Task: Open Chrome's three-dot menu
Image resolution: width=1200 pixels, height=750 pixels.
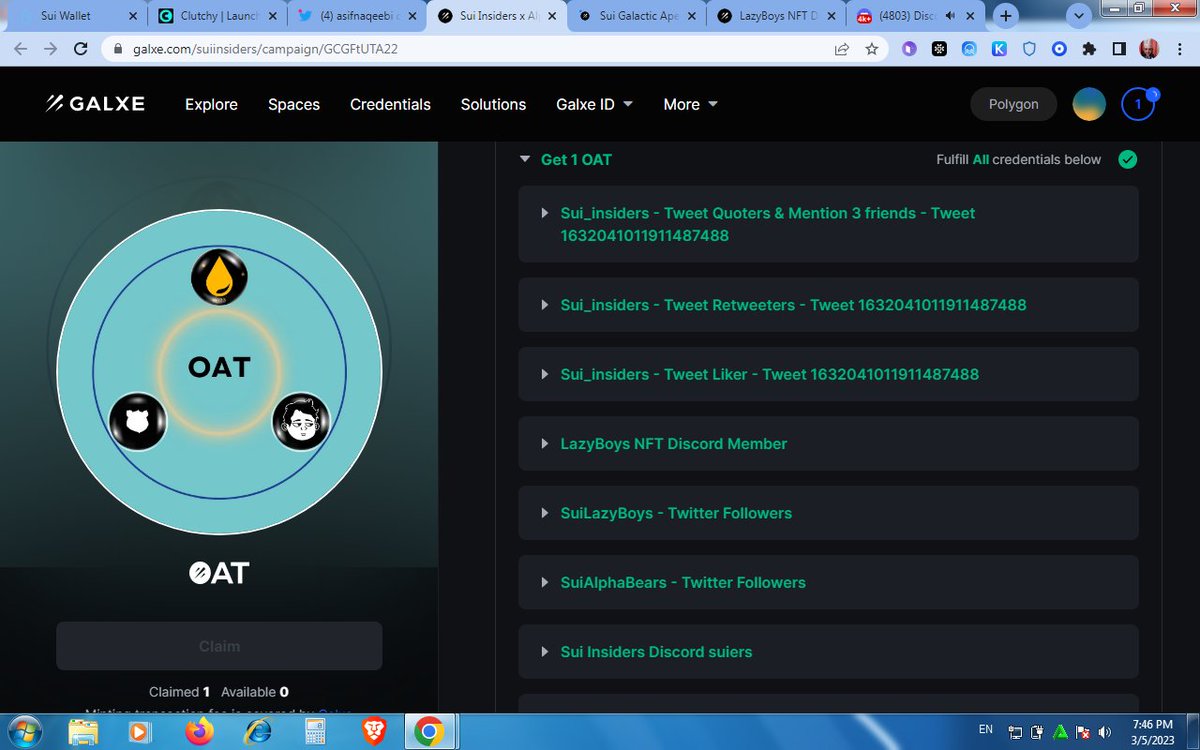Action: tap(1179, 48)
